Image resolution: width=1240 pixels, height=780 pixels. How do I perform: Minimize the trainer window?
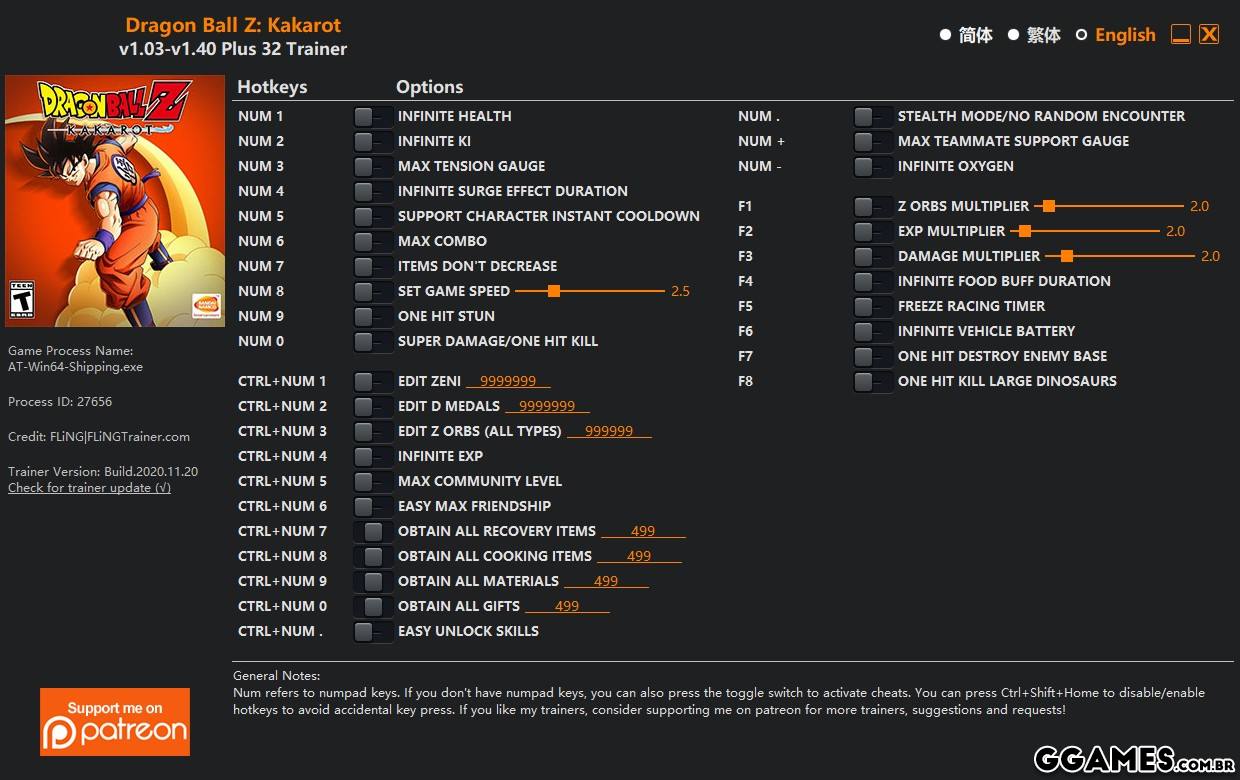tap(1181, 35)
